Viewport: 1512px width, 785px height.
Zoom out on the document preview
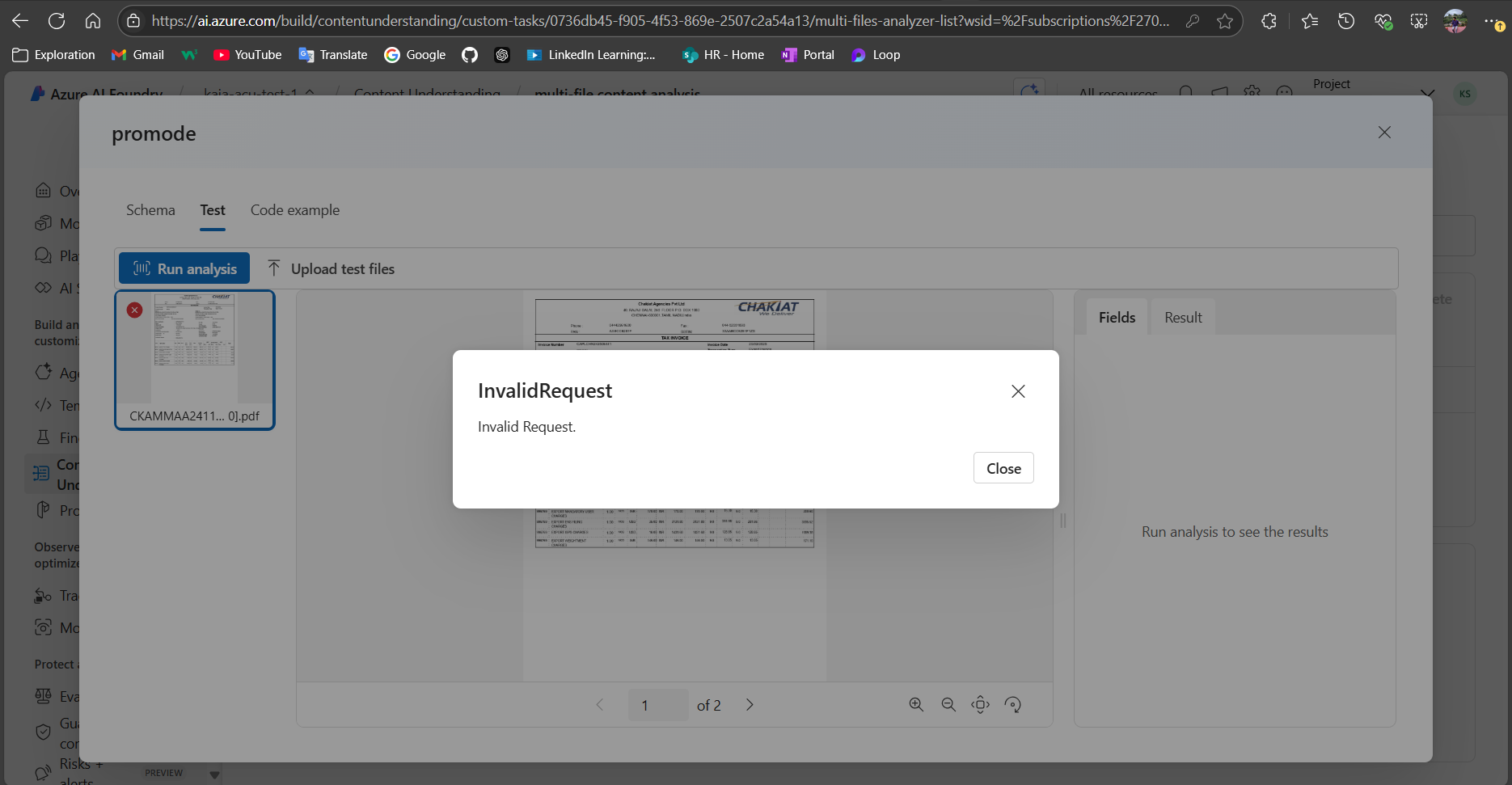click(948, 705)
